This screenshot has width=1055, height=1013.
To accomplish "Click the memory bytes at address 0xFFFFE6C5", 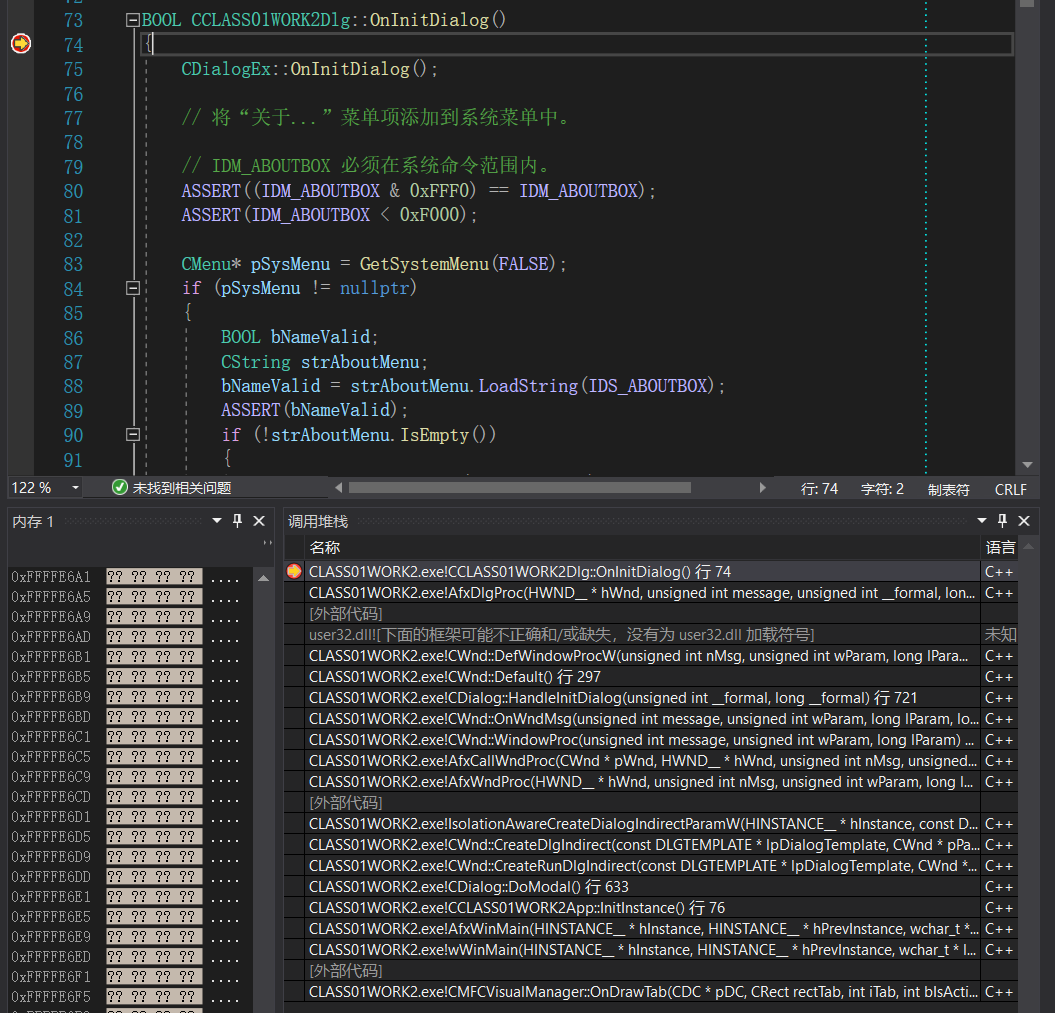I will [x=154, y=757].
